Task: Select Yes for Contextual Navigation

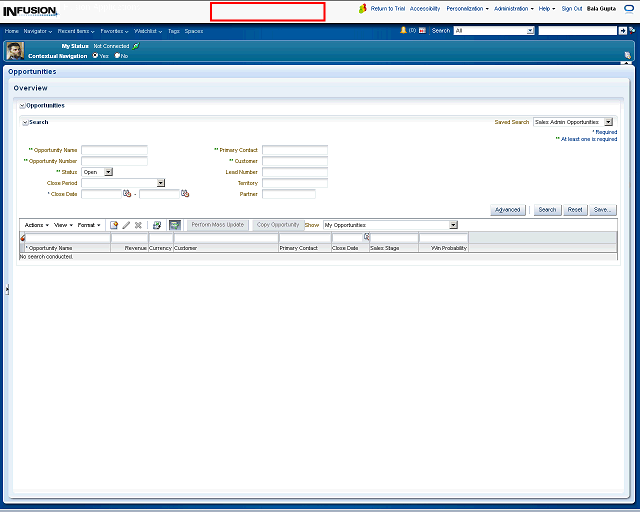Action: pyautogui.click(x=95, y=56)
